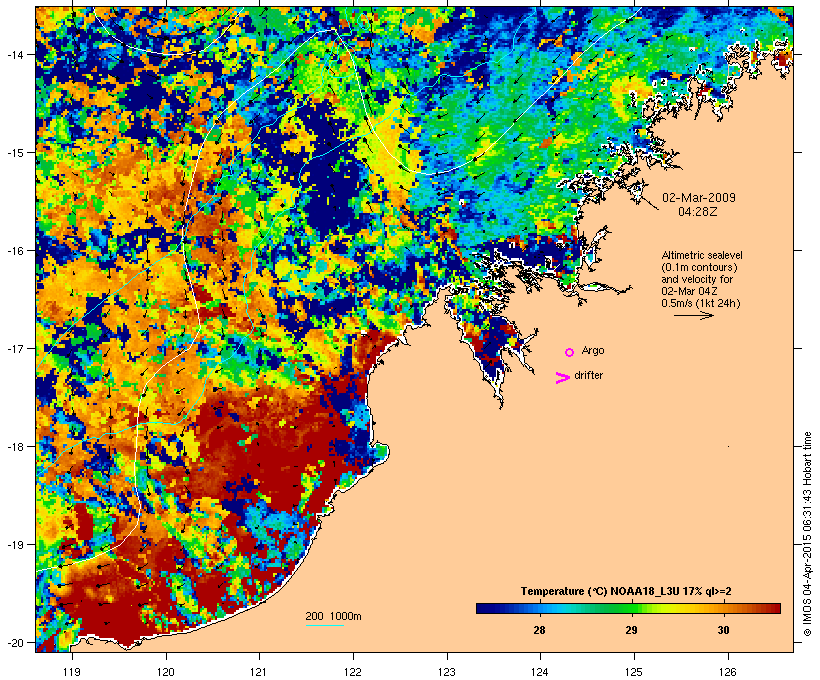Click latitude axis label -14
Screen dimensions: 820x680
(14, 54)
